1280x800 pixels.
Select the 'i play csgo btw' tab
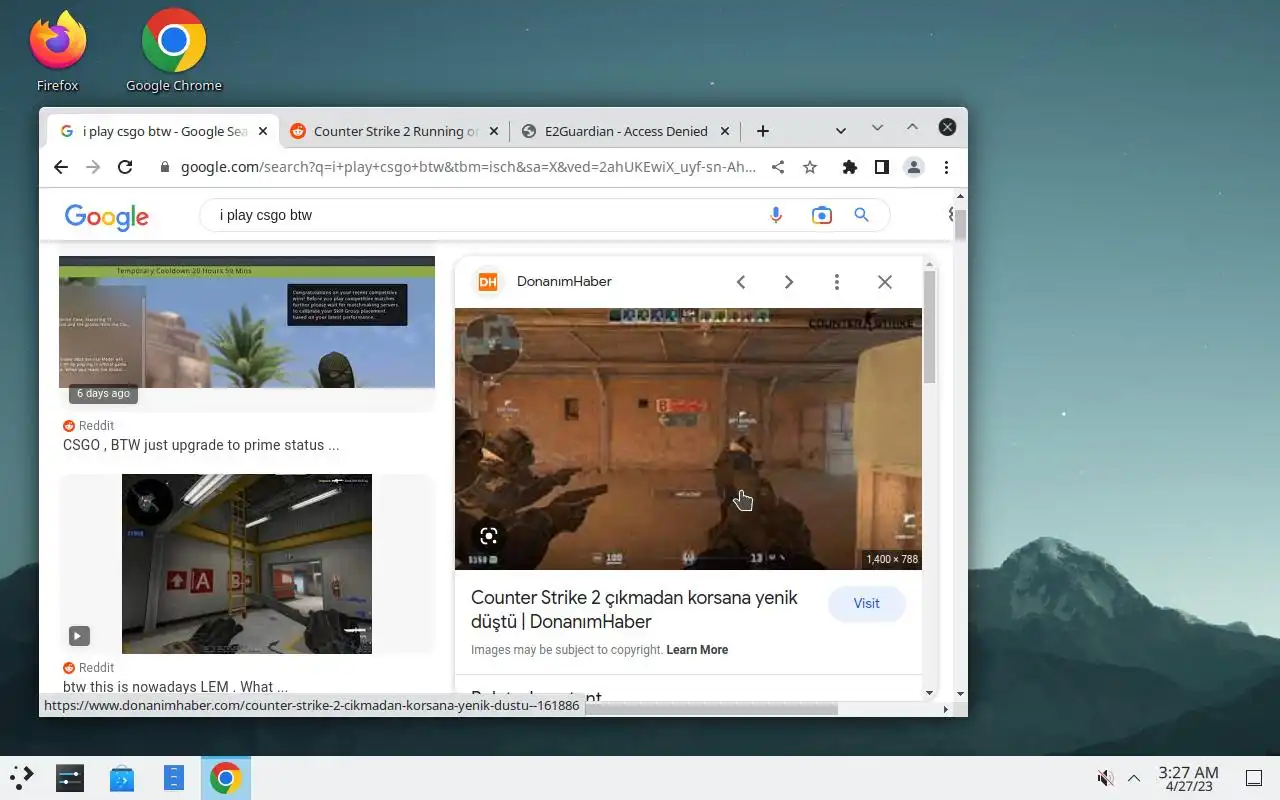(x=163, y=131)
